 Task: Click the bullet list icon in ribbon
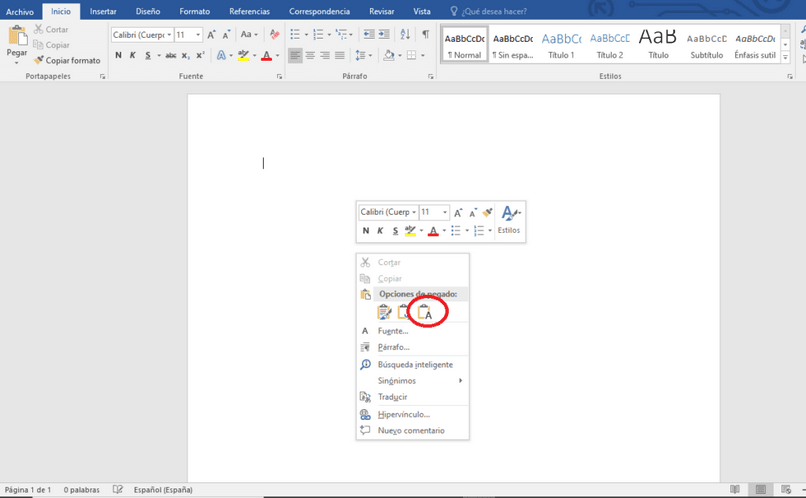(x=295, y=34)
